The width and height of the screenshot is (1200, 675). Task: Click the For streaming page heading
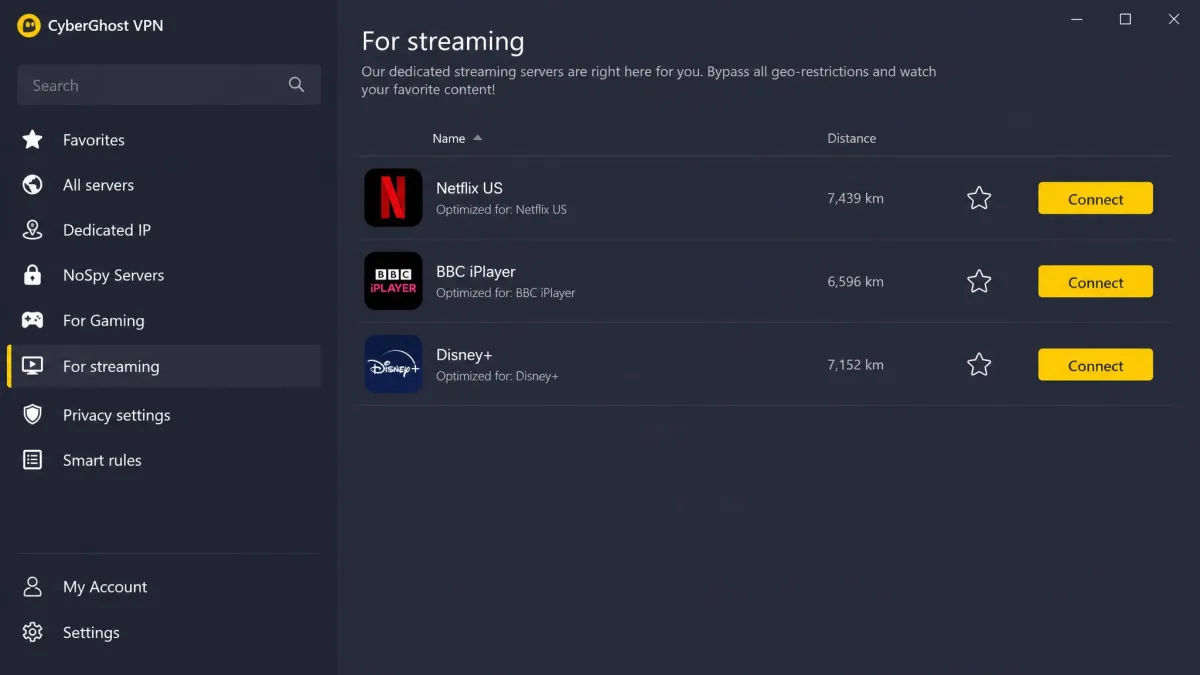click(x=443, y=41)
